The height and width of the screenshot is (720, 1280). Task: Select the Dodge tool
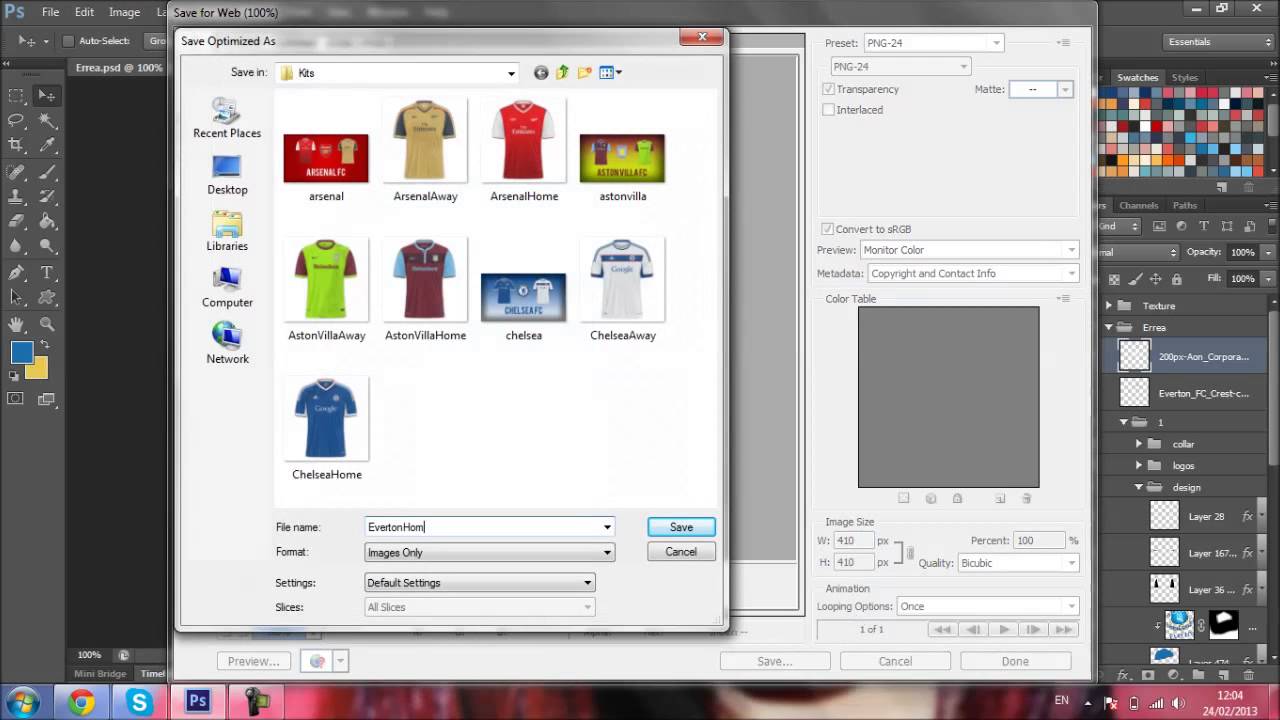pyautogui.click(x=47, y=247)
